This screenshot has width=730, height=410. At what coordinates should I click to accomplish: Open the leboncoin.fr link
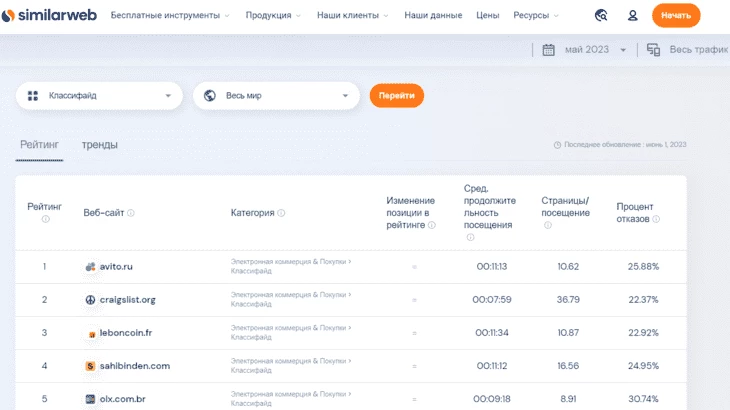126,333
